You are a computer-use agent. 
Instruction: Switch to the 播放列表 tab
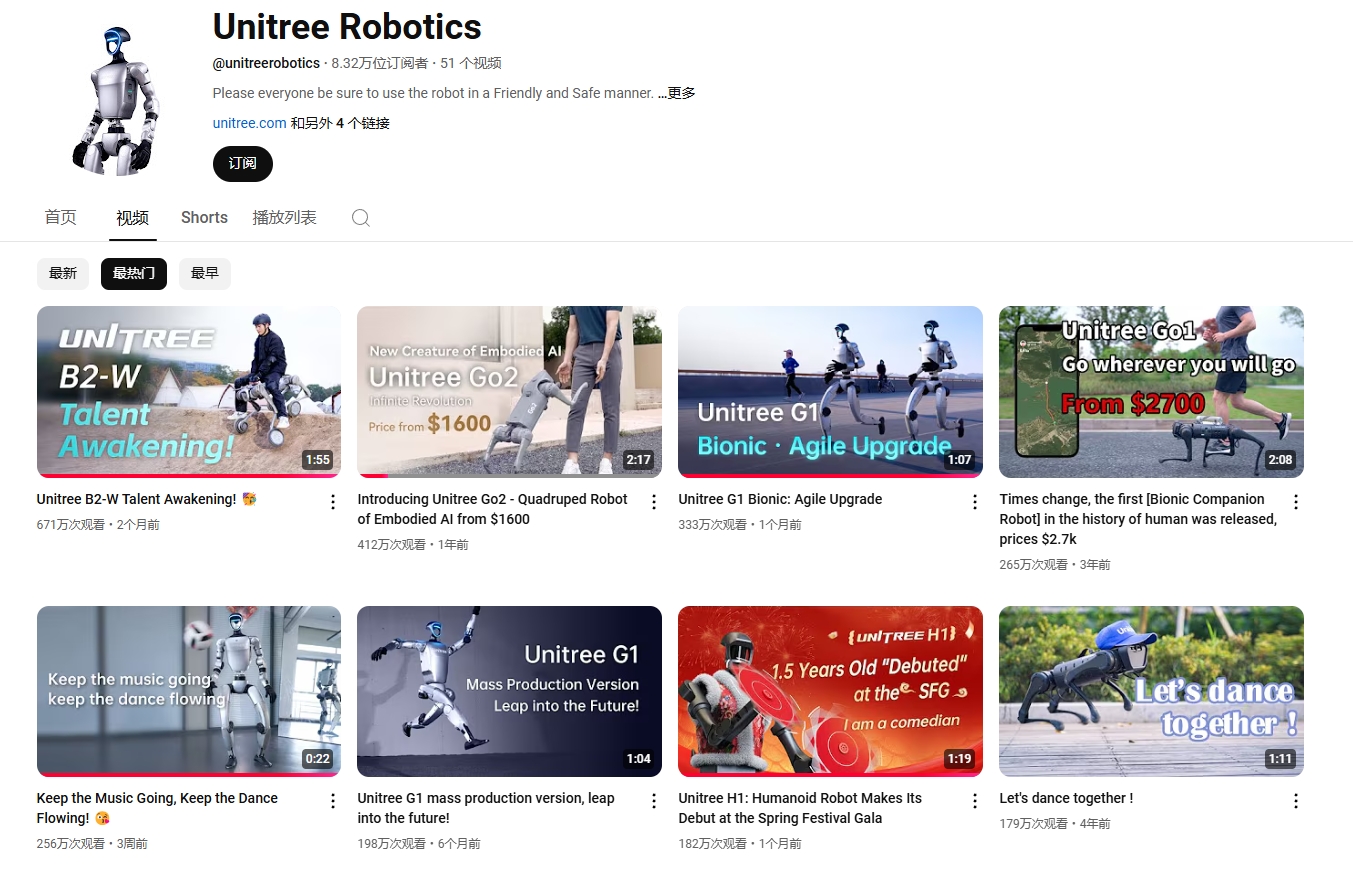pos(284,218)
